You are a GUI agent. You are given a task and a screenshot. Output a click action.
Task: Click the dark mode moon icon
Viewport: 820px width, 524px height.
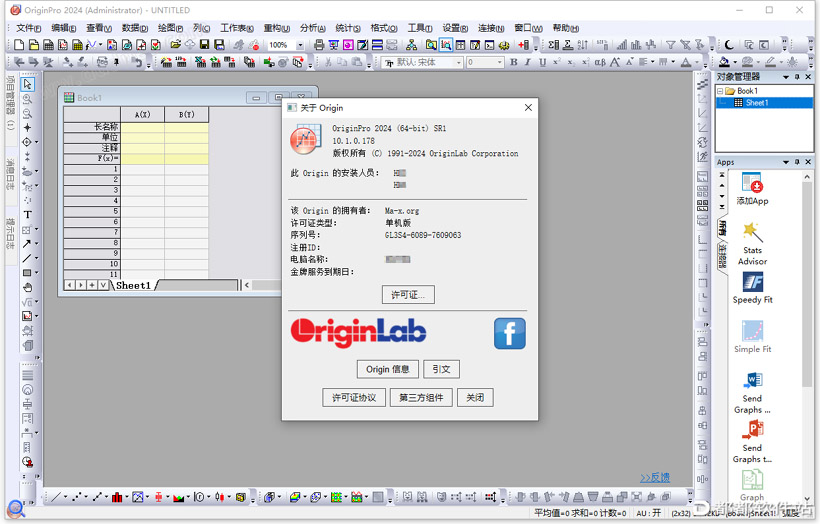729,45
